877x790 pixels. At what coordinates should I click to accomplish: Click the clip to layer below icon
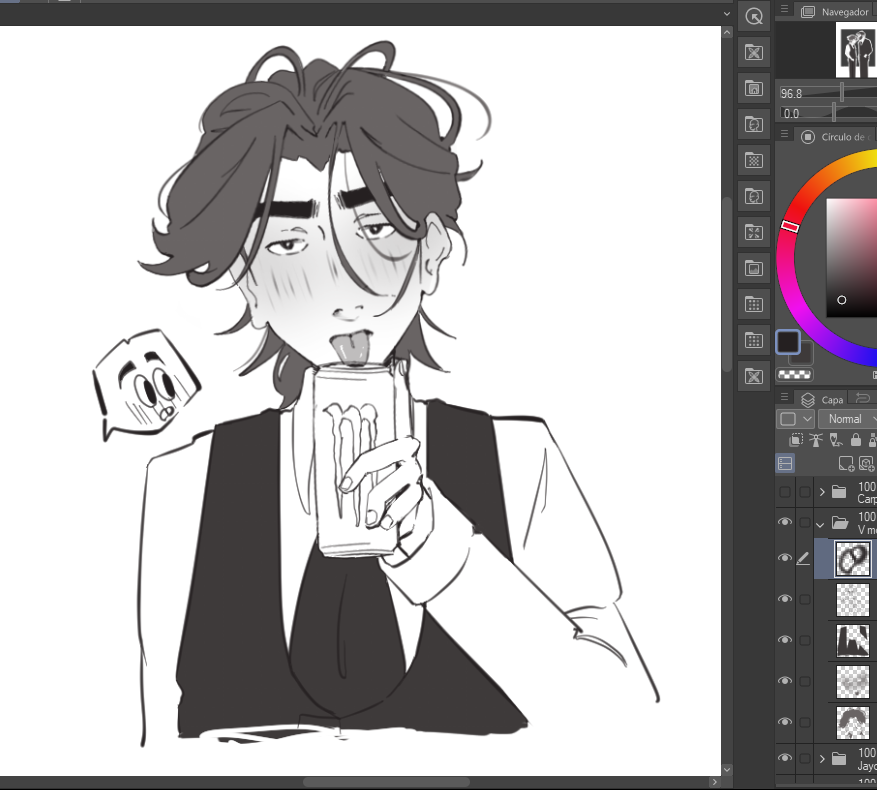coord(796,440)
